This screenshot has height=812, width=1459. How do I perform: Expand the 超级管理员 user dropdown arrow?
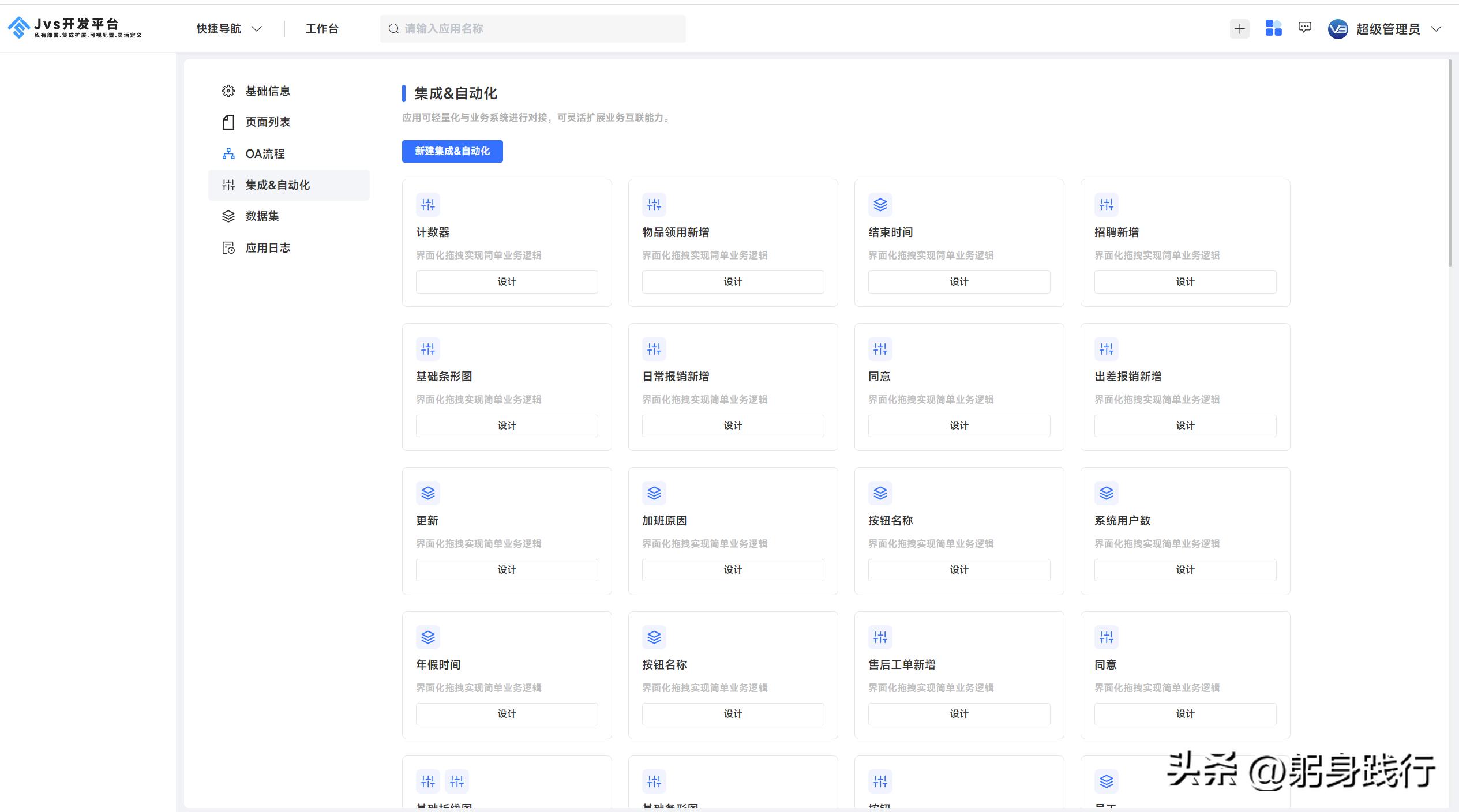[x=1437, y=29]
